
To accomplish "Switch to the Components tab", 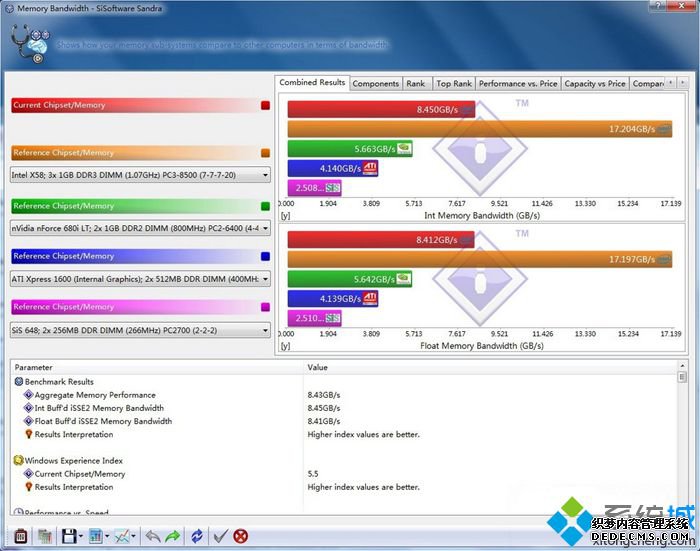I will pos(375,83).
